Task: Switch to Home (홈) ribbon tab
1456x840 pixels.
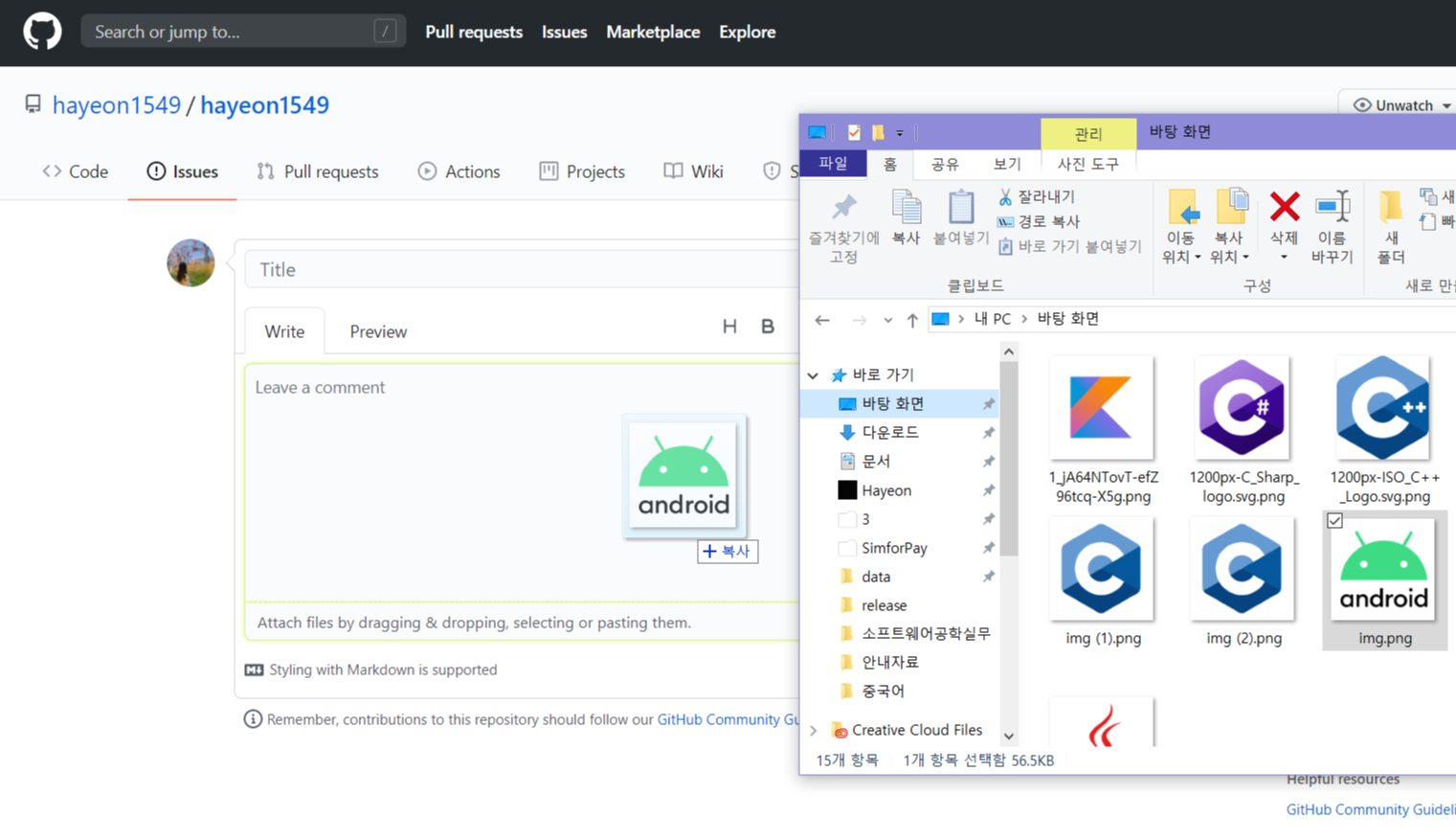Action: coord(889,164)
